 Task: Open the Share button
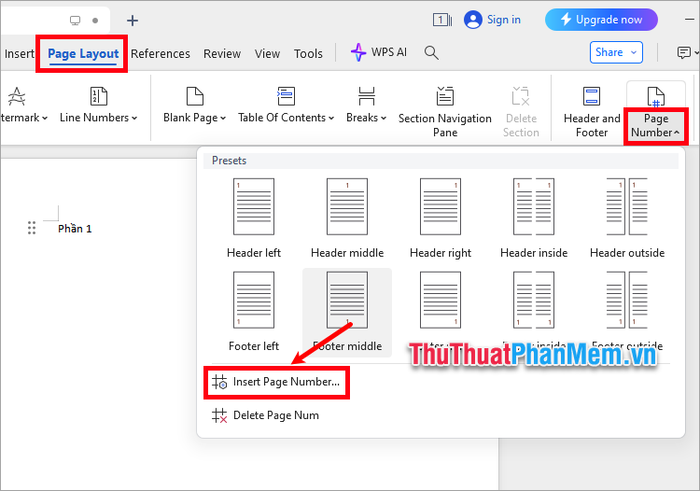[616, 52]
